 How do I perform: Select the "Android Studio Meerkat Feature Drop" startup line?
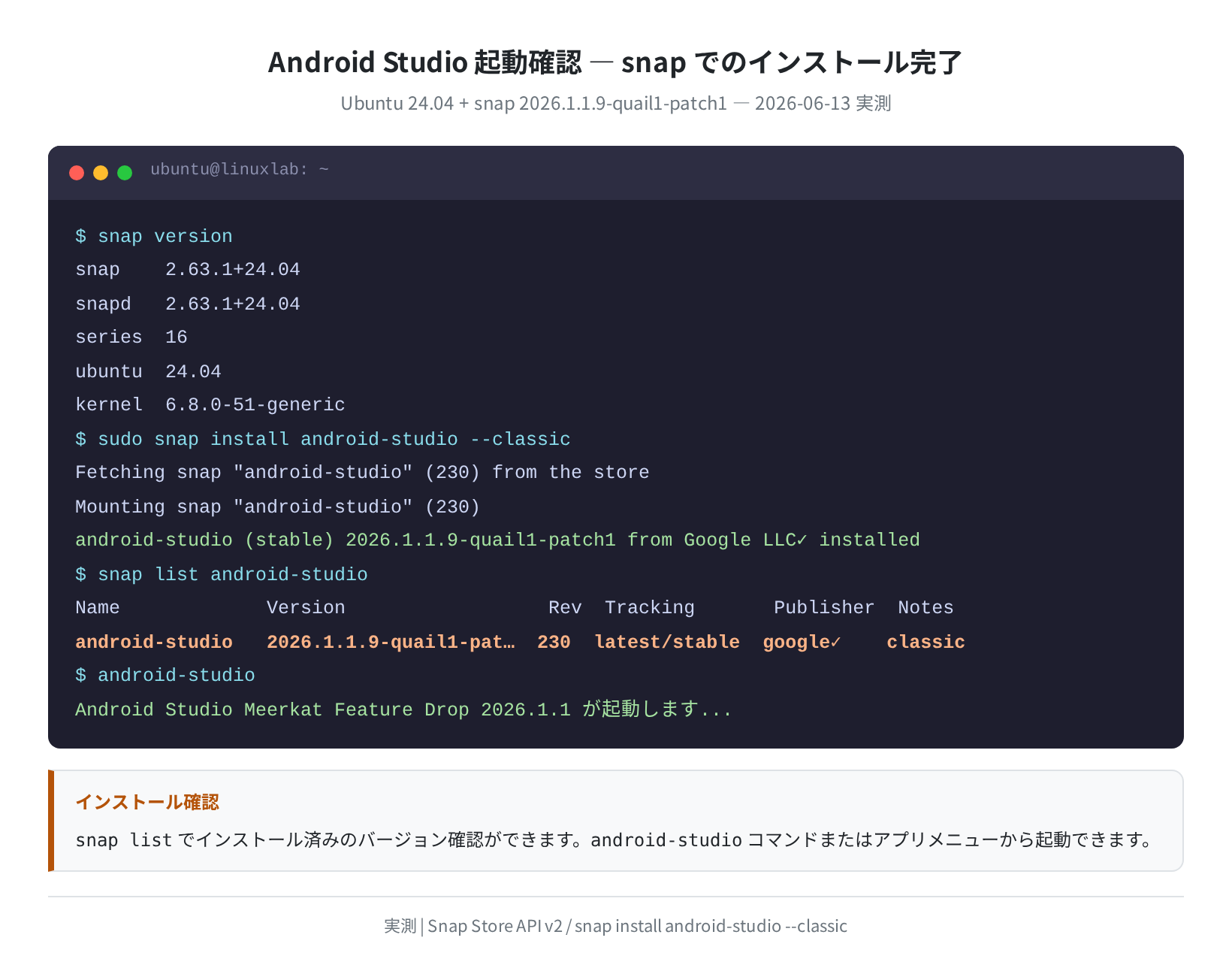403,709
